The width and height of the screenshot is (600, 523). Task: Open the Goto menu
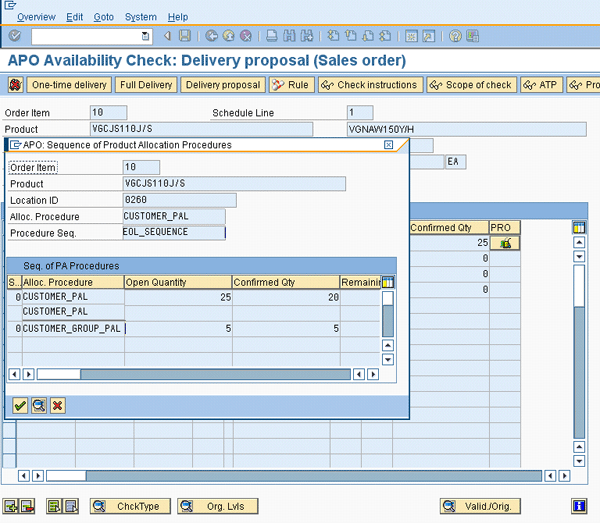(x=104, y=17)
